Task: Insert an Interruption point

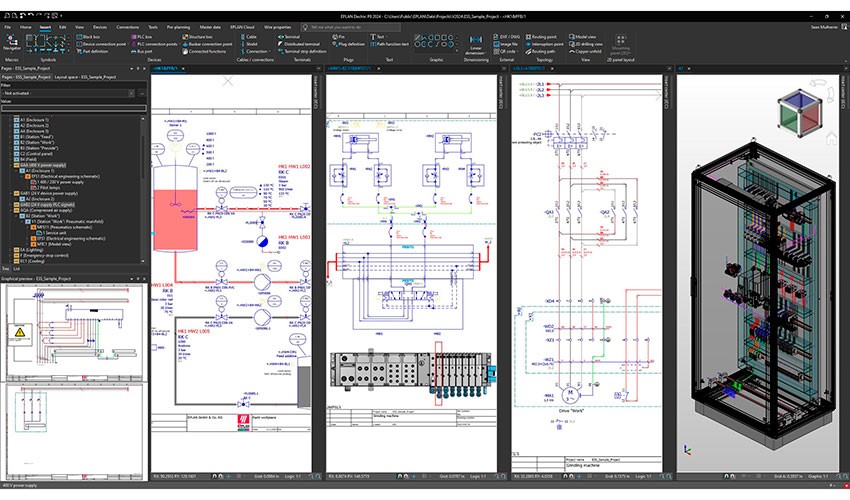Action: click(544, 44)
